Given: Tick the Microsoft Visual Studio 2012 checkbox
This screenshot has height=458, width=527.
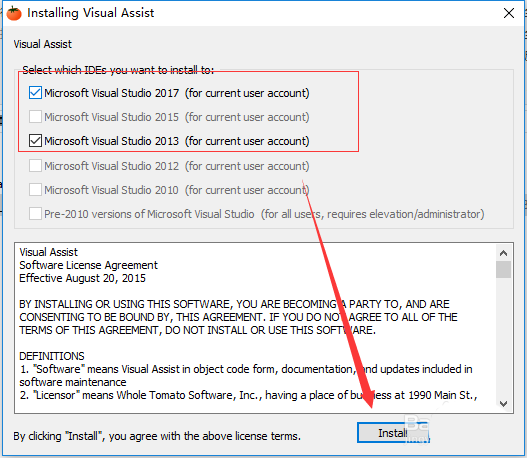Looking at the screenshot, I should click(35, 166).
